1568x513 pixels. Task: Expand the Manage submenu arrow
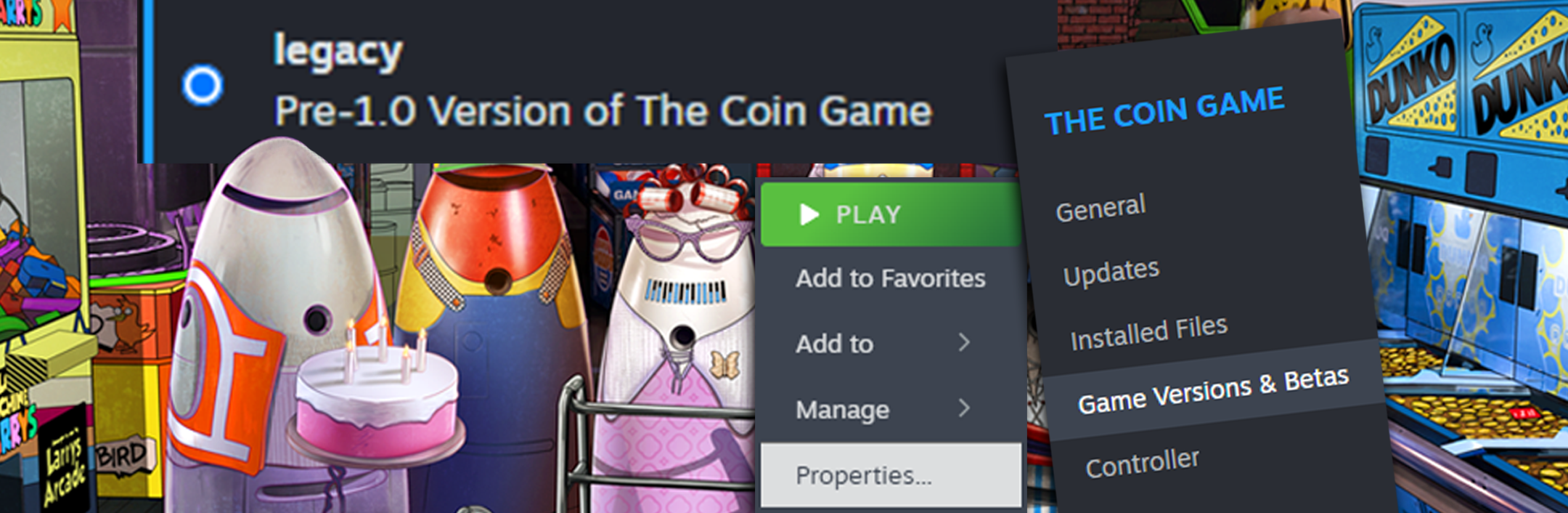pos(964,408)
